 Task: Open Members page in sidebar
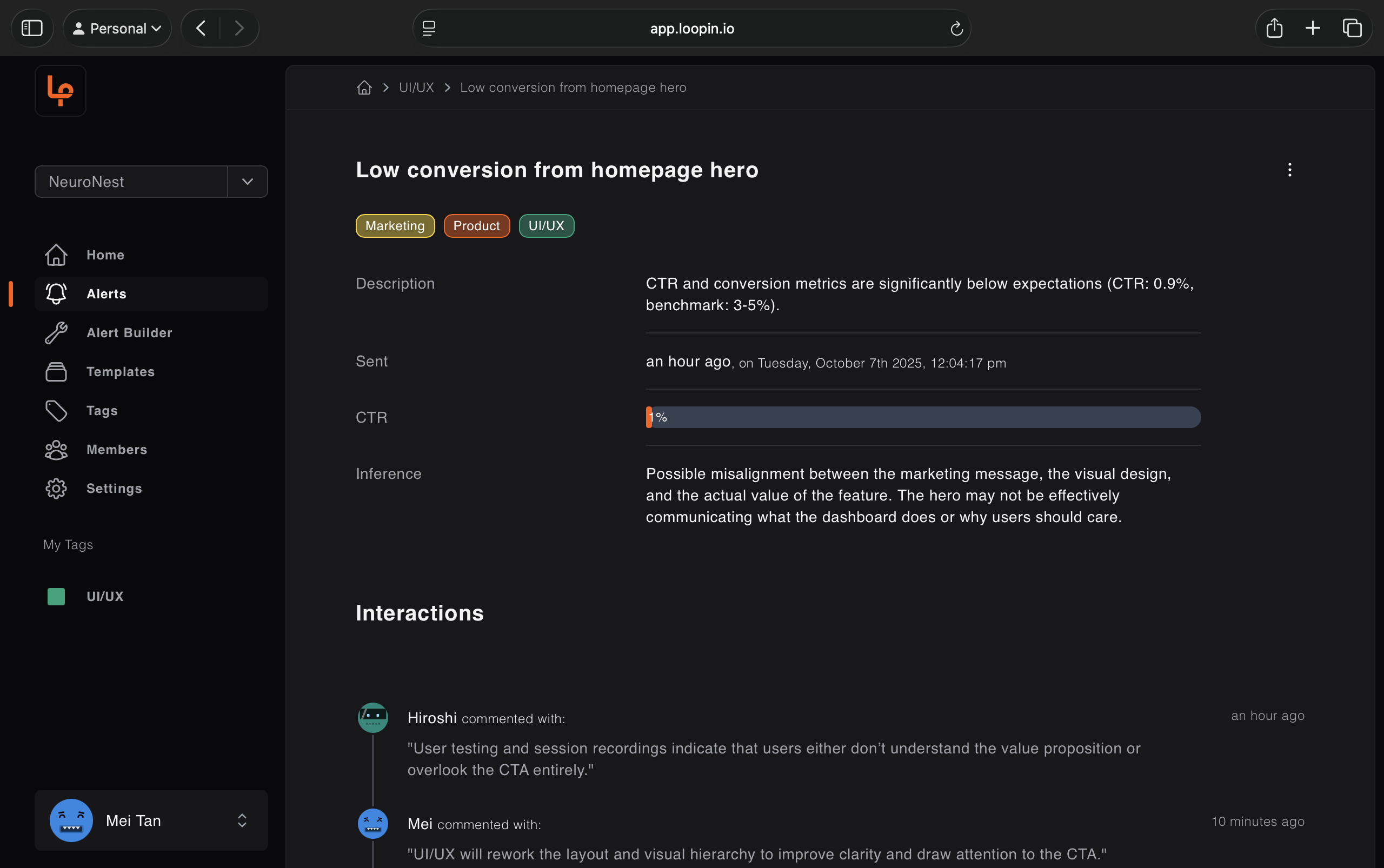point(117,450)
